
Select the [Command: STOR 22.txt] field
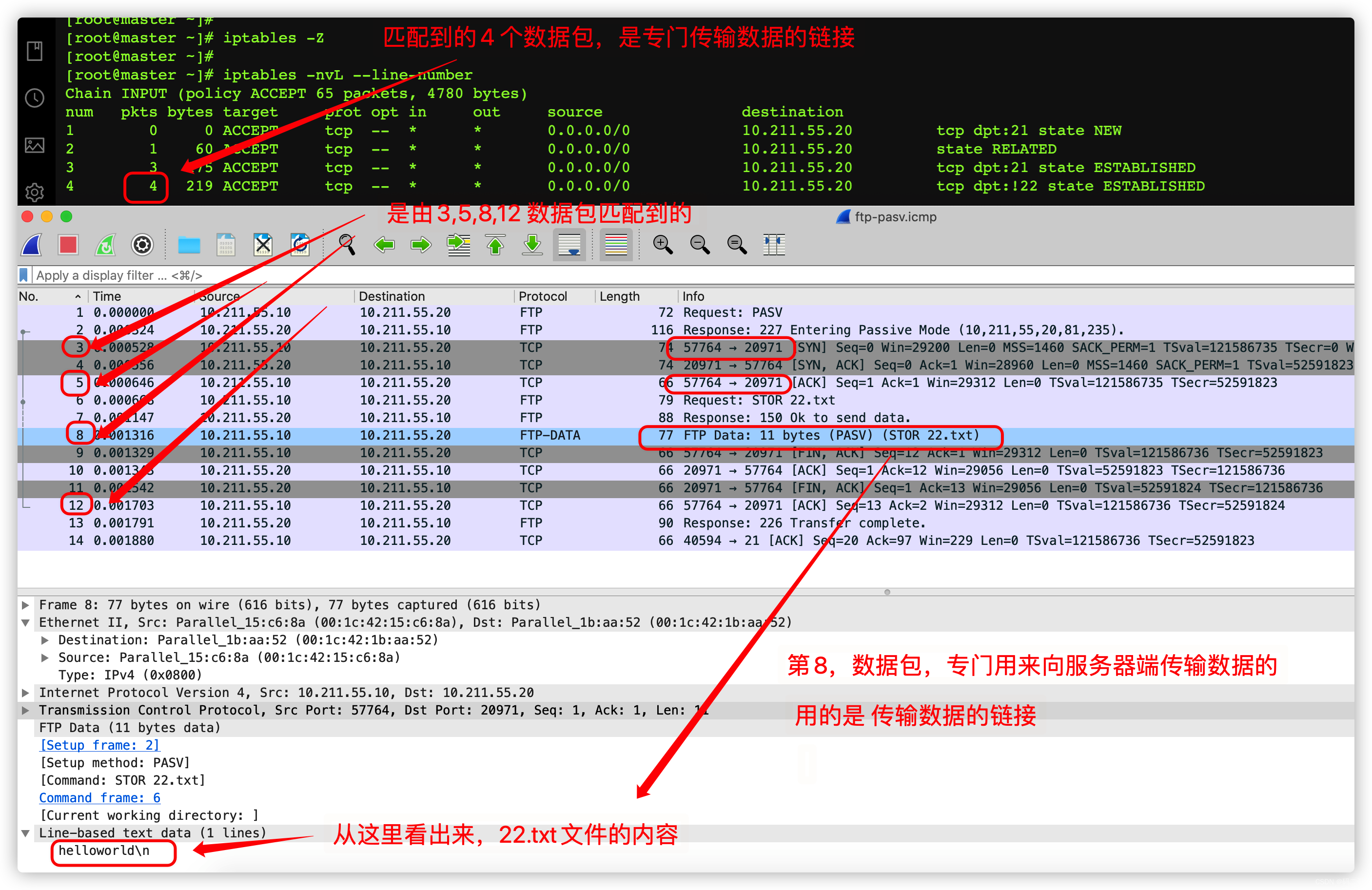tap(122, 780)
